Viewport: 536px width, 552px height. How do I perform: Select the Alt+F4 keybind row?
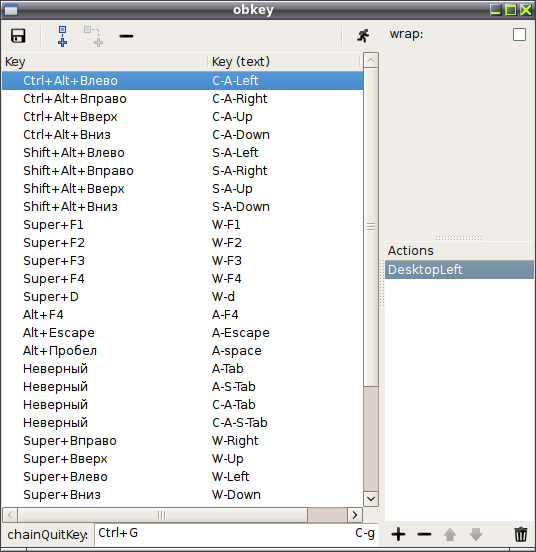click(x=182, y=314)
